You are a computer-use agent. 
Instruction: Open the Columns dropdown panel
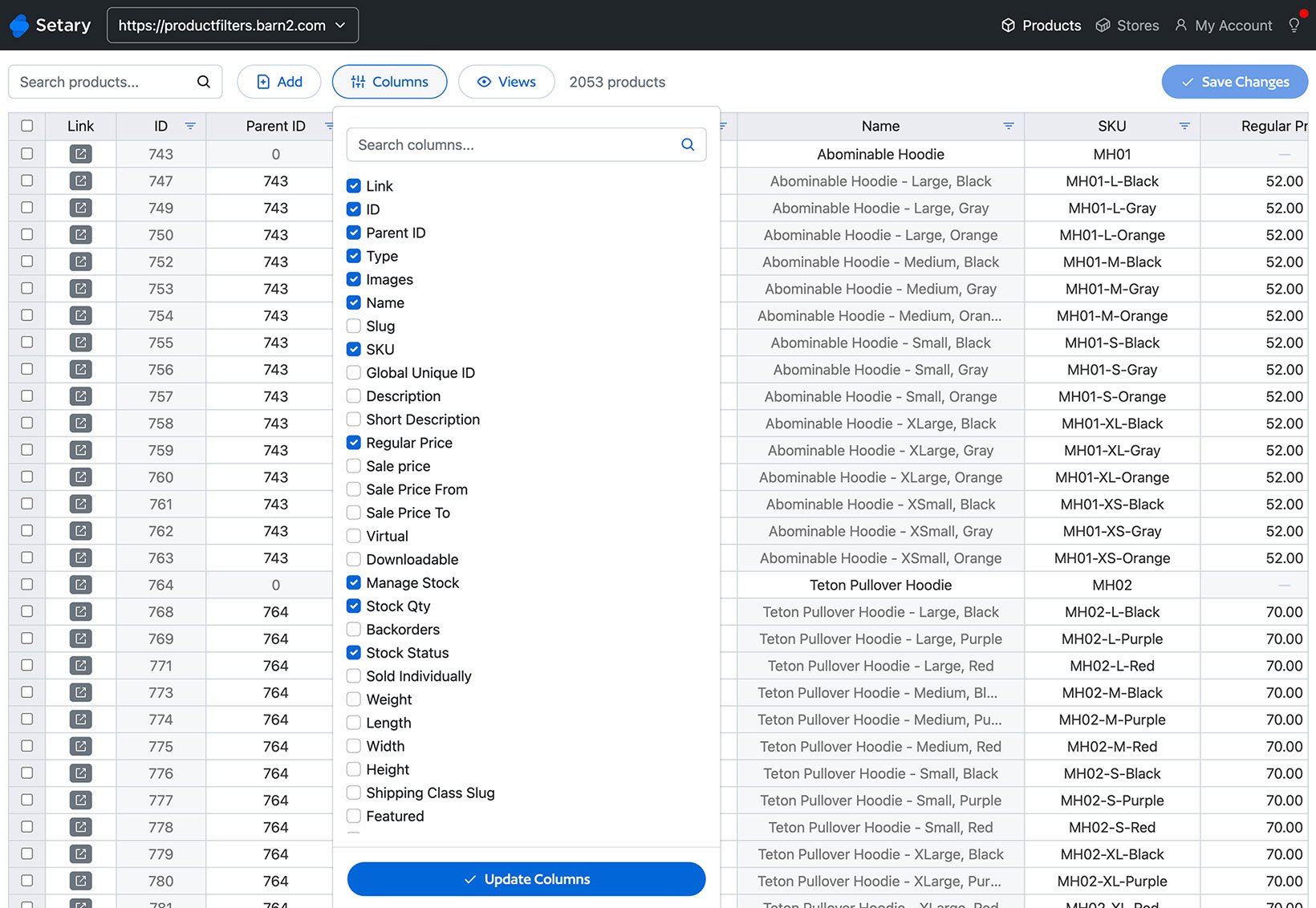click(389, 81)
